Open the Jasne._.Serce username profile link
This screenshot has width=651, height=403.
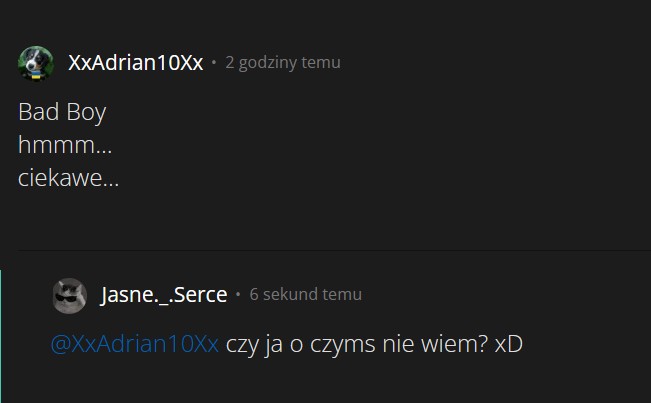(x=164, y=295)
